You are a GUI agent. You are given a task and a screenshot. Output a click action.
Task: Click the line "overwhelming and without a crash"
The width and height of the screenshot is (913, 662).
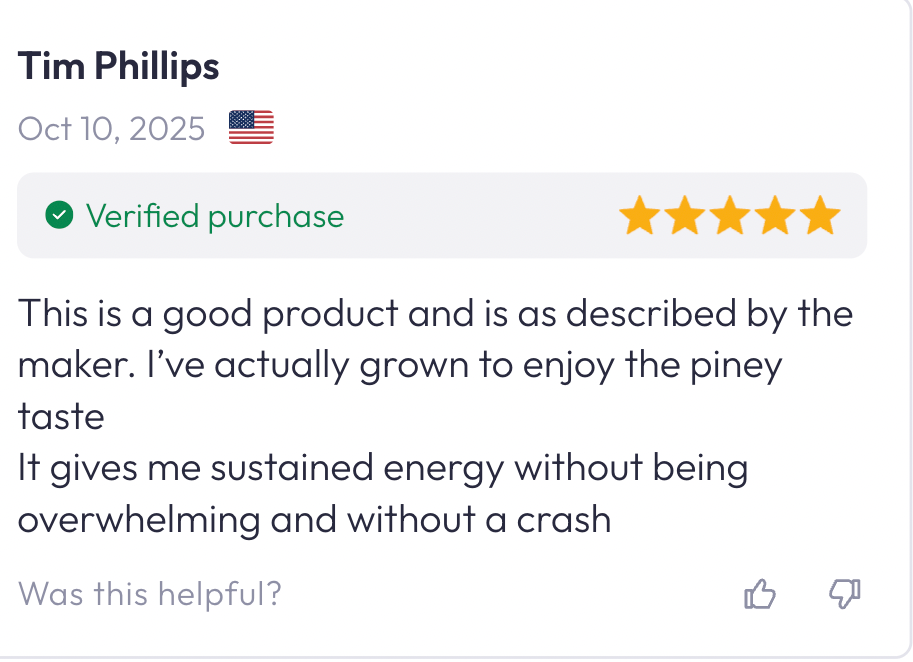[314, 520]
